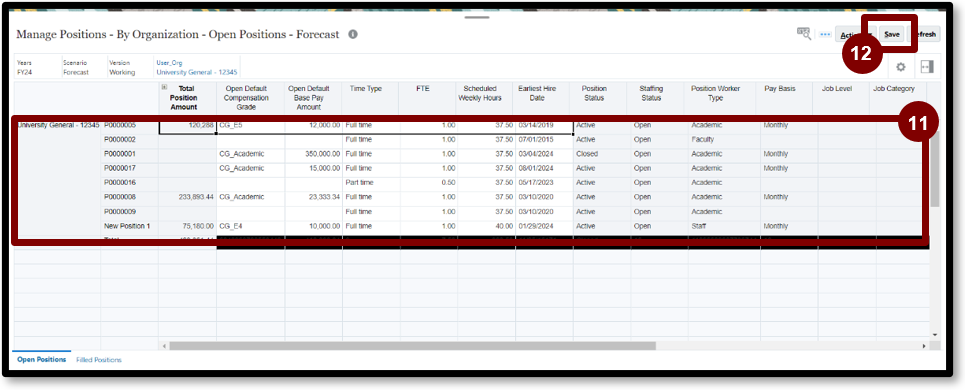Open the Actions dropdown menu
Image resolution: width=965 pixels, height=390 pixels.
pos(851,35)
